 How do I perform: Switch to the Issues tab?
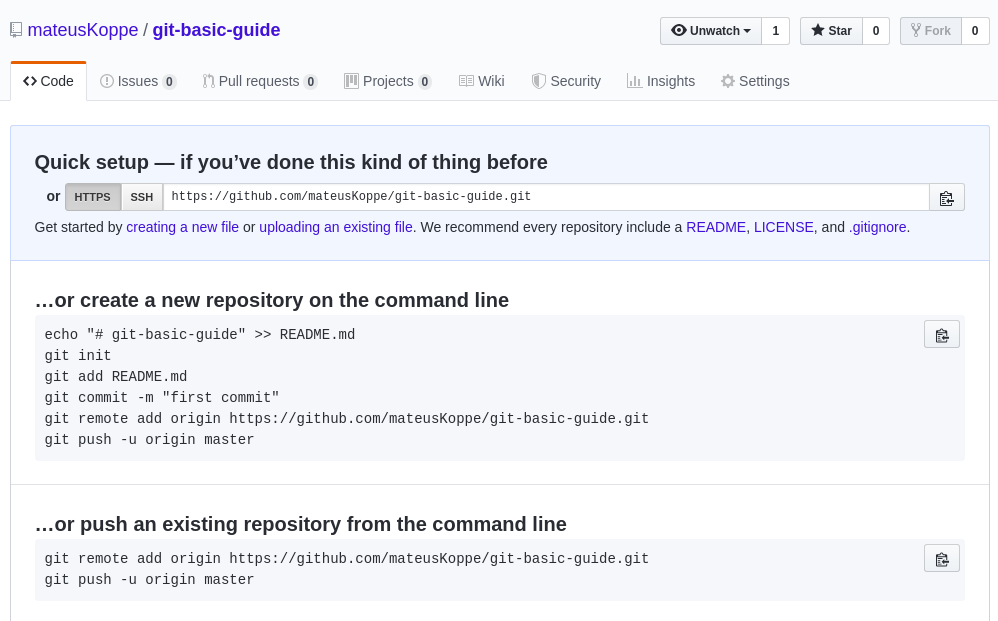tap(138, 81)
